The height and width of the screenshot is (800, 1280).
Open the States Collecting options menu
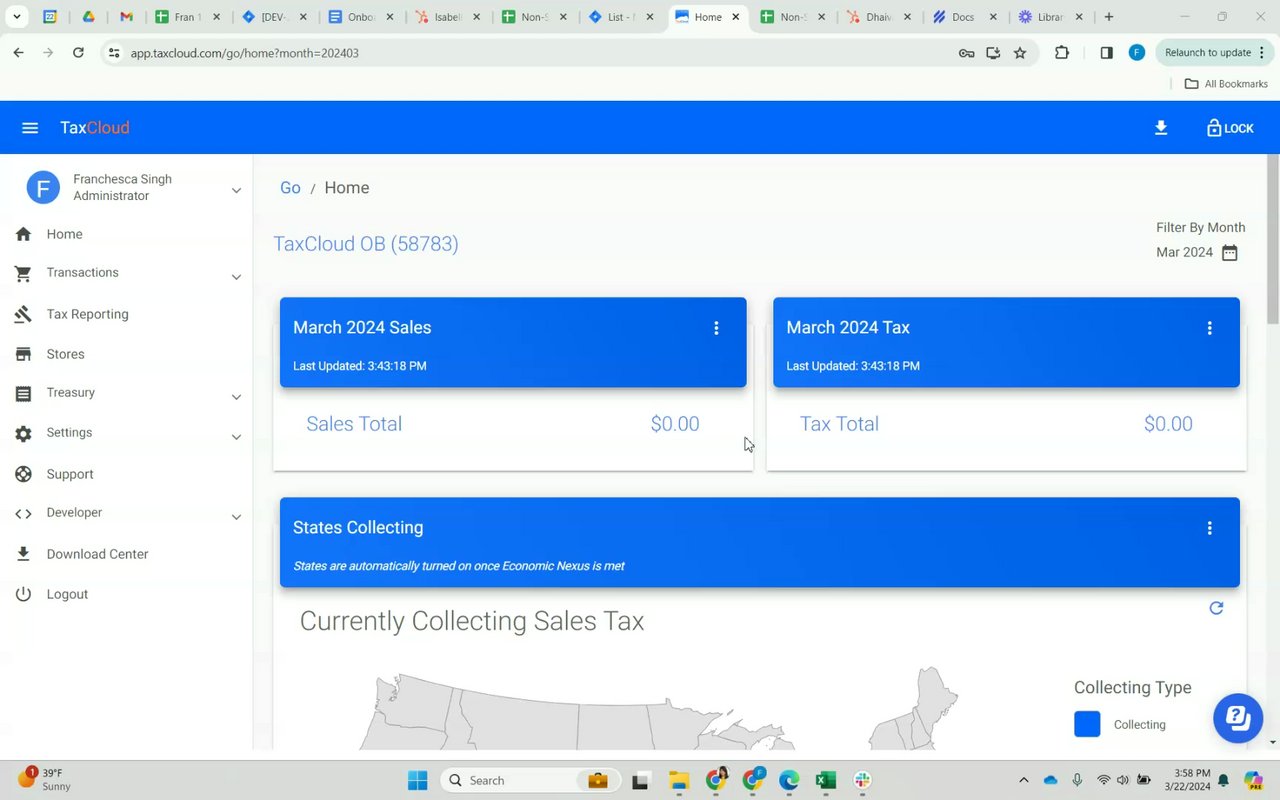(1209, 528)
